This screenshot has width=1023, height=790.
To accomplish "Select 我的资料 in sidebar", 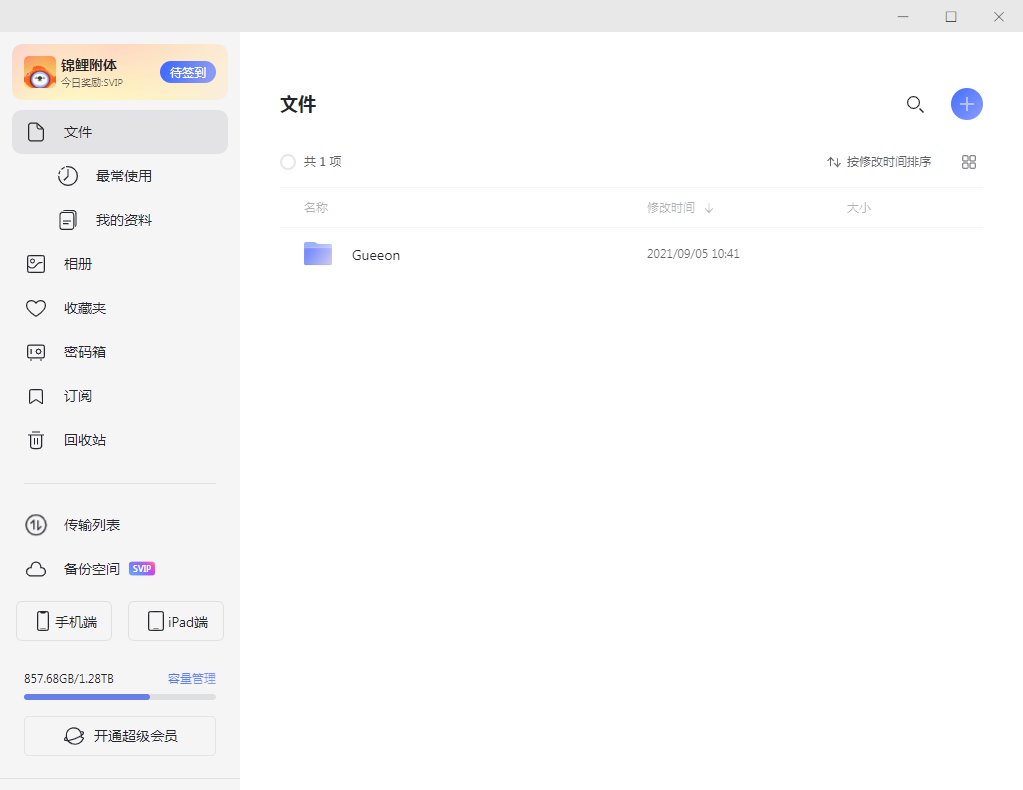I will tap(123, 220).
